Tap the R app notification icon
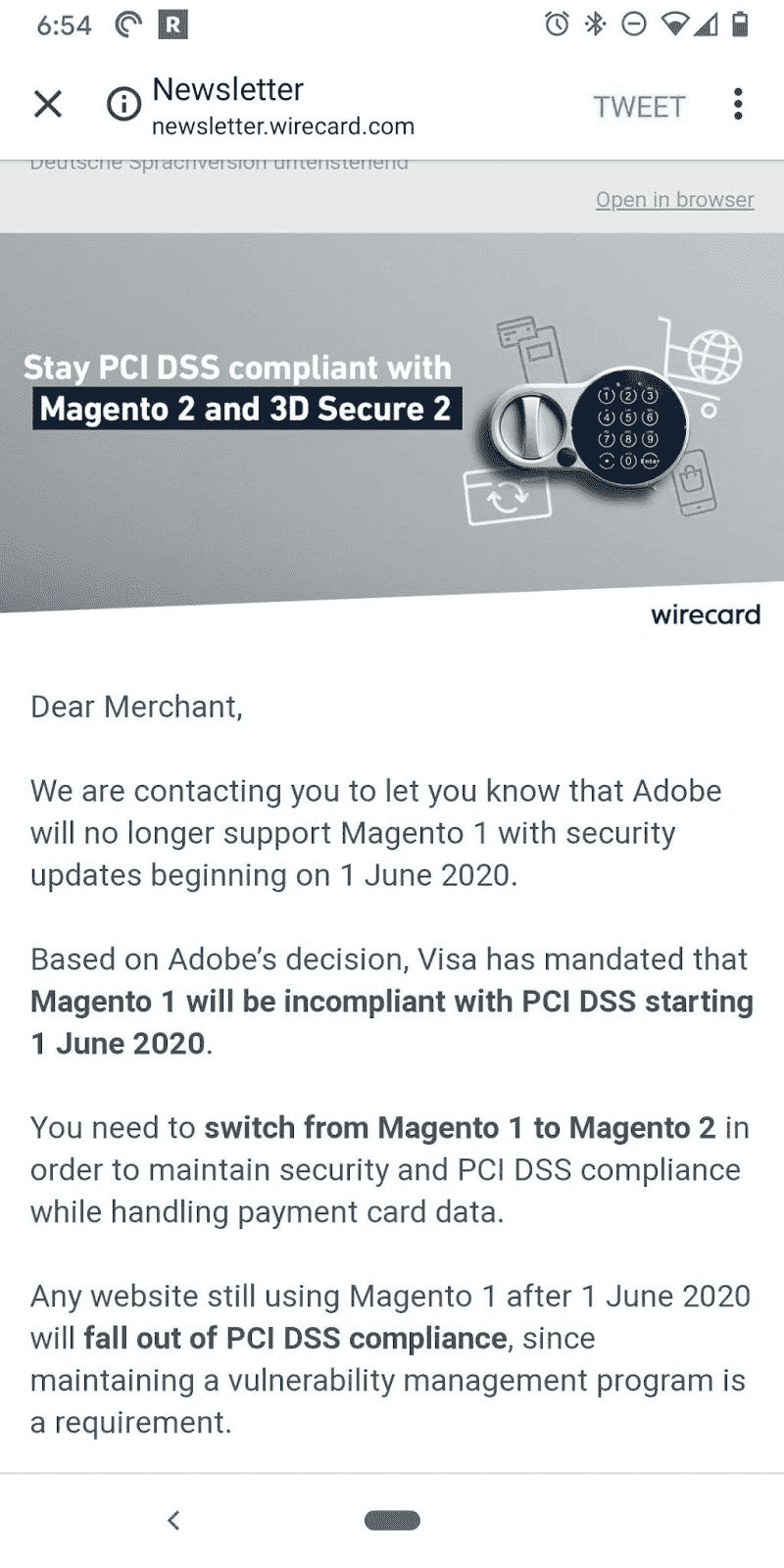 (x=172, y=24)
